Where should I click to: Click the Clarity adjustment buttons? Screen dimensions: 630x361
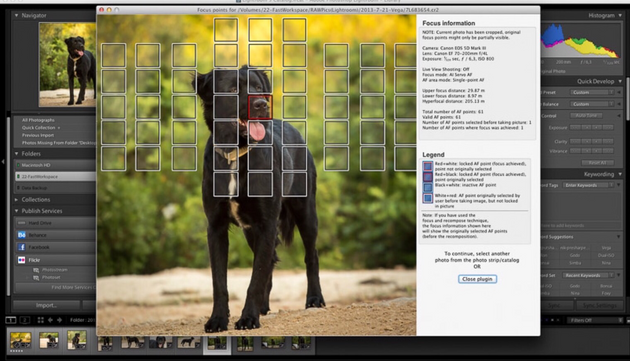click(x=592, y=141)
